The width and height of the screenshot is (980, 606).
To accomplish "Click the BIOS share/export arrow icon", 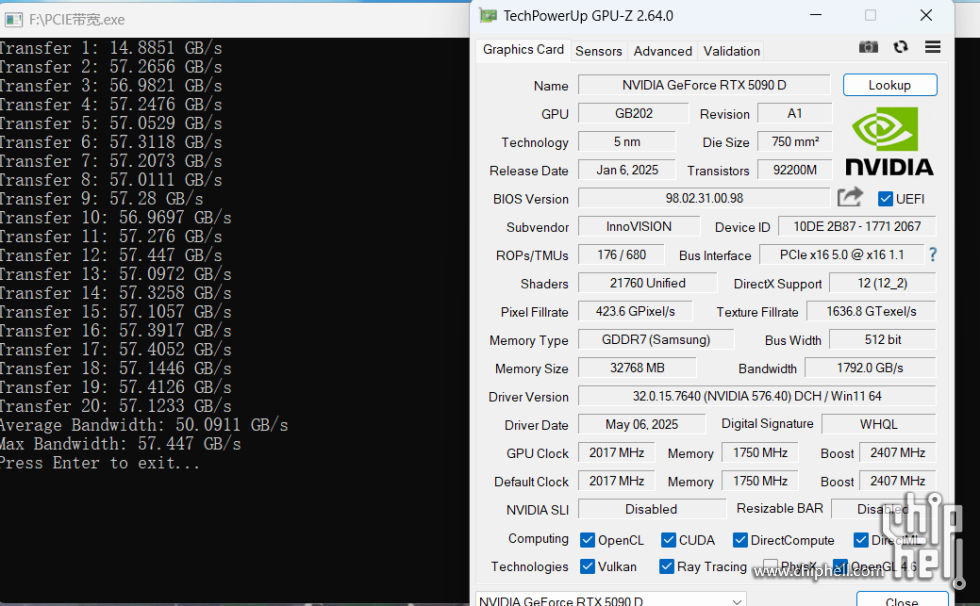I will pyautogui.click(x=850, y=197).
